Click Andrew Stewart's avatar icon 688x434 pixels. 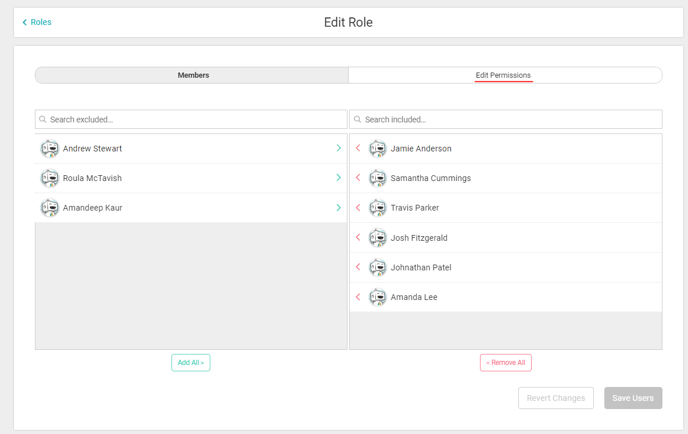[x=50, y=149]
